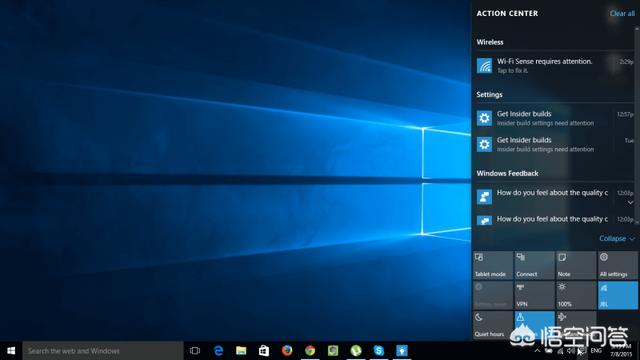This screenshot has height=360, width=640.
Task: Show hidden system tray icons
Action: [537, 351]
